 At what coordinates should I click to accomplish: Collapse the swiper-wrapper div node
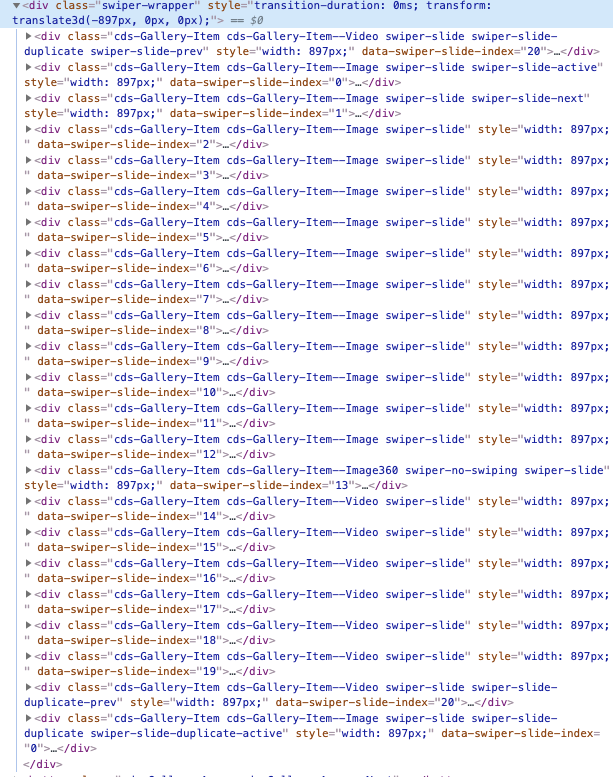16,6
